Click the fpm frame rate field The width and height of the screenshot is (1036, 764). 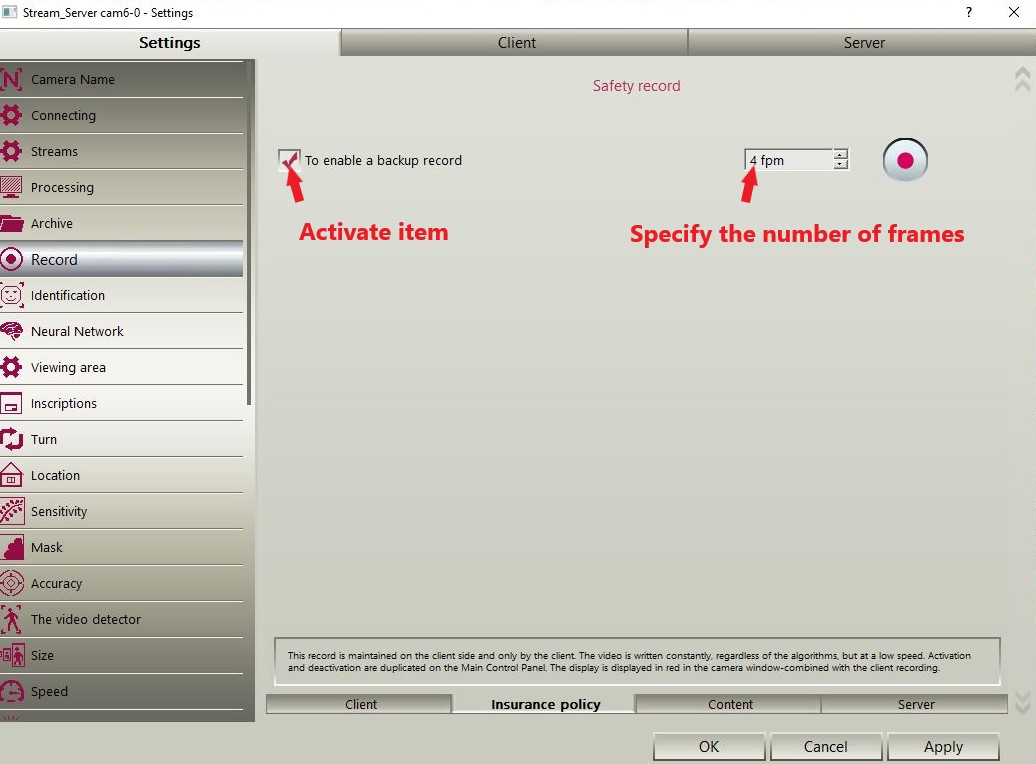[x=789, y=160]
